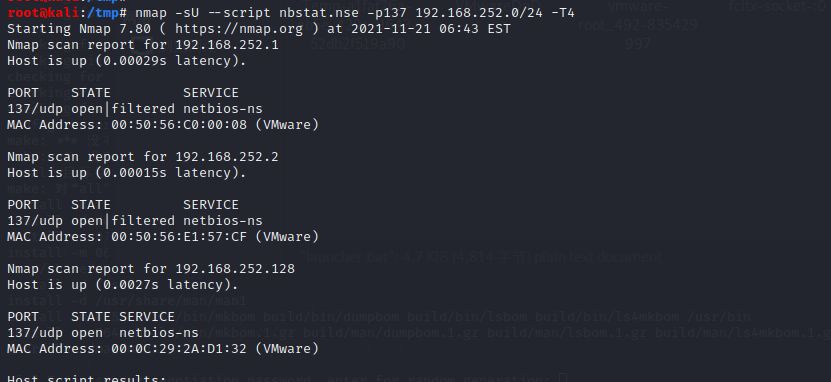Click the Nmap 7.80 version text
831x382 pixels.
pos(115,29)
